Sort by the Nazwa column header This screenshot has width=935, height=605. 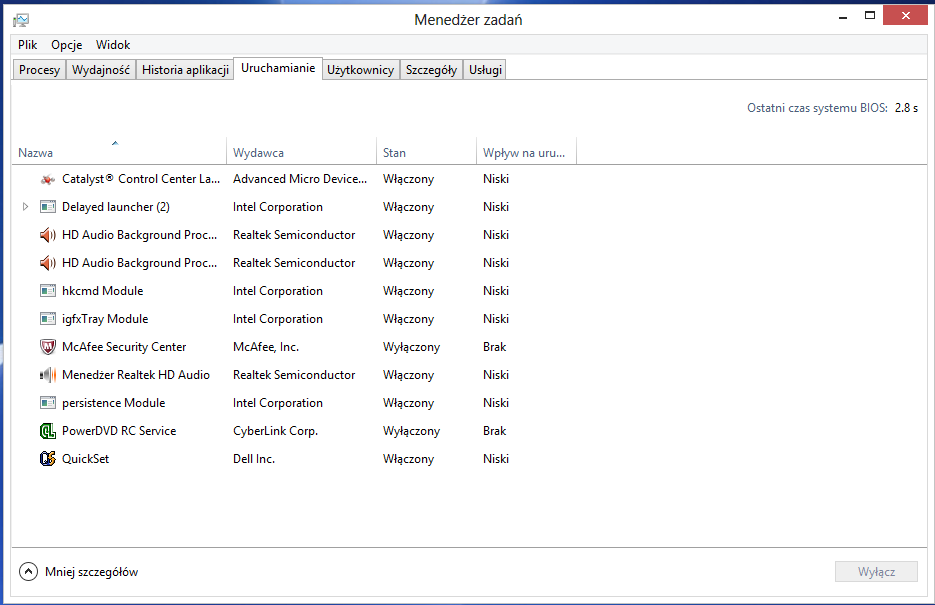119,152
